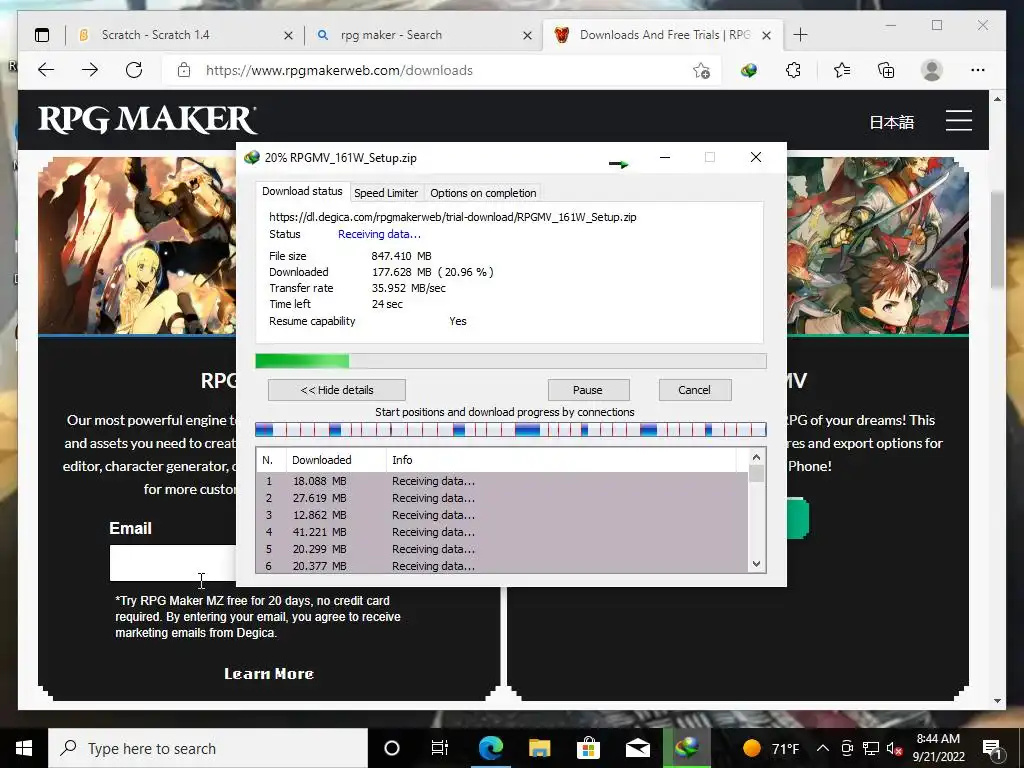Click the green download progress bar
1024x768 pixels.
(511, 361)
